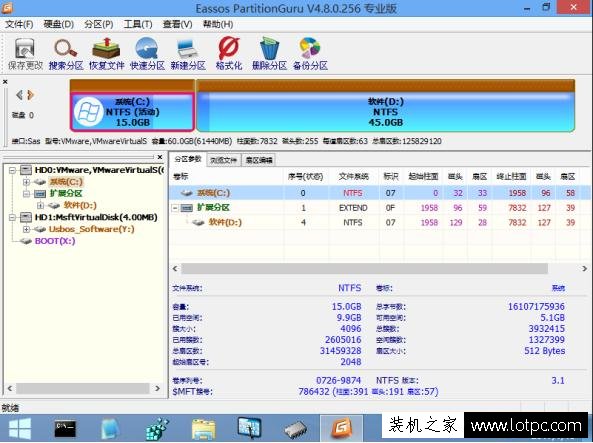
Task: Click the 终止柱面 column header
Action: [x=511, y=176]
